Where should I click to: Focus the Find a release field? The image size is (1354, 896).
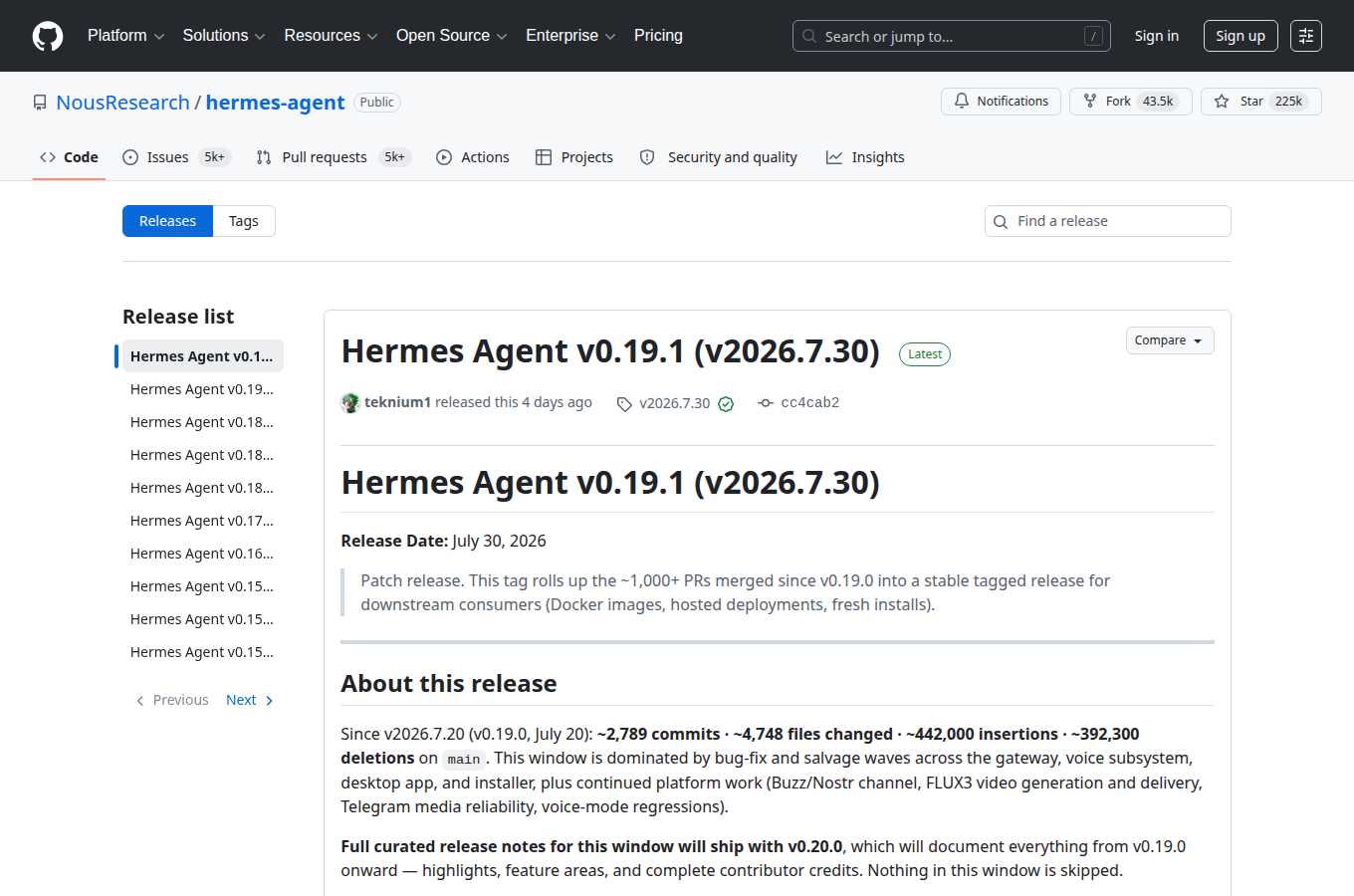click(1108, 221)
